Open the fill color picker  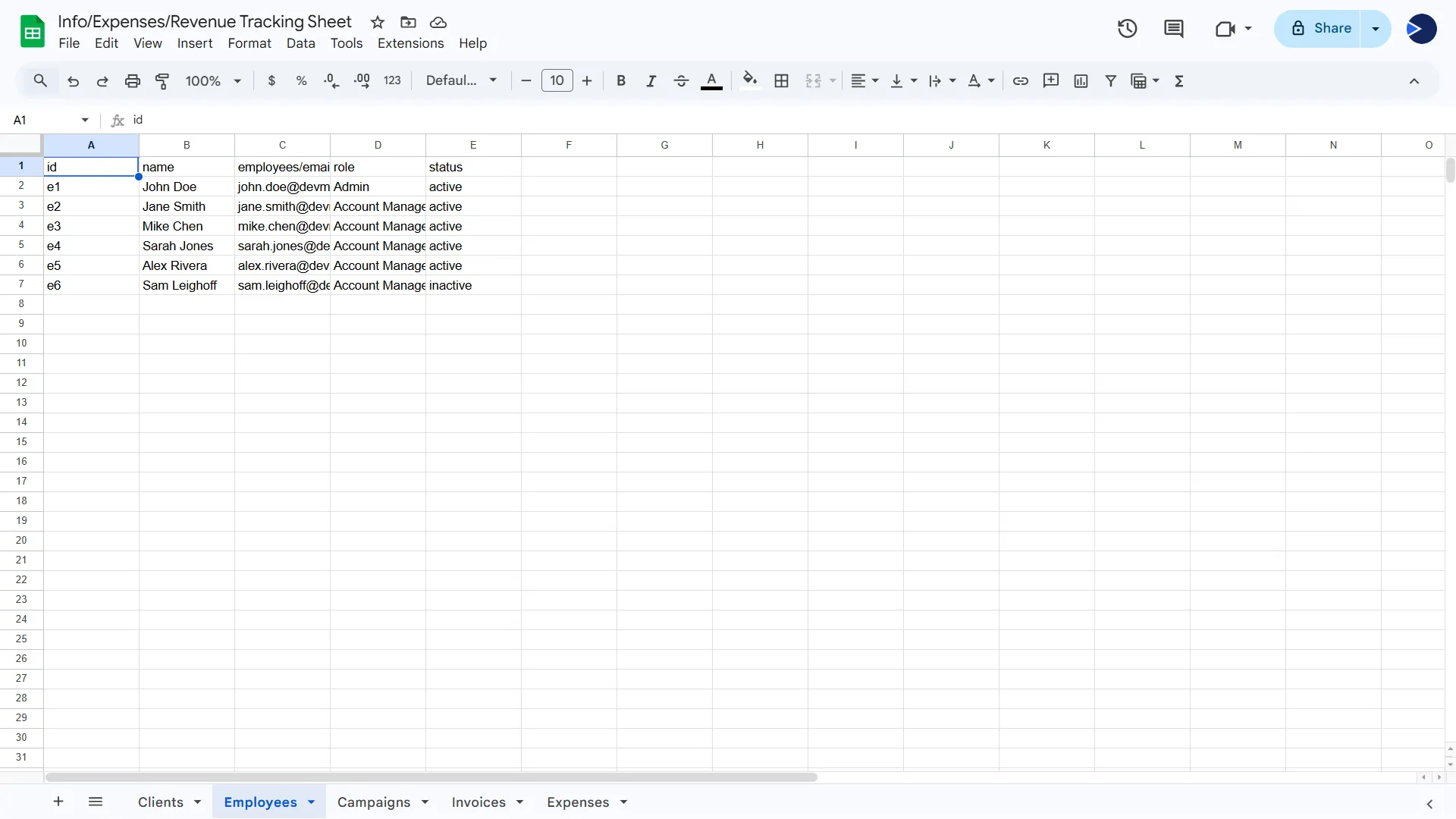pos(750,81)
